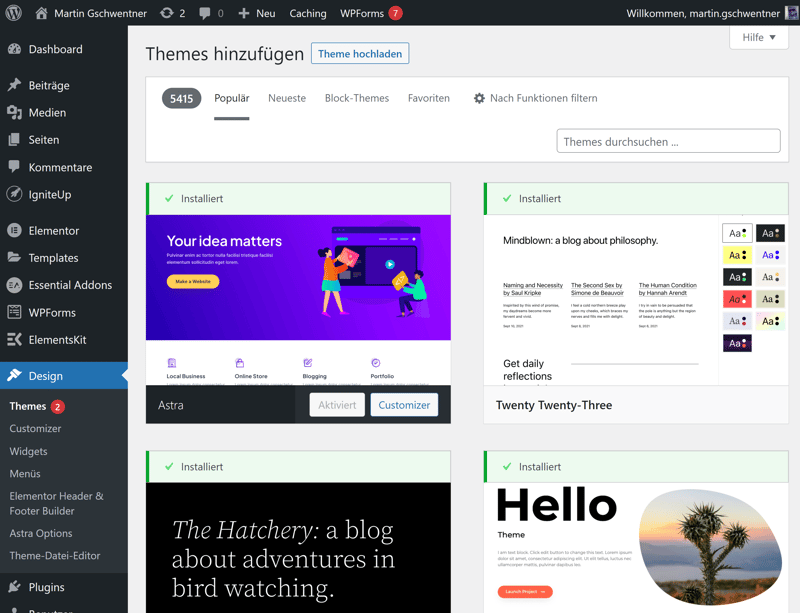
Task: Open Astra Options in the sidebar
Action: 41,533
